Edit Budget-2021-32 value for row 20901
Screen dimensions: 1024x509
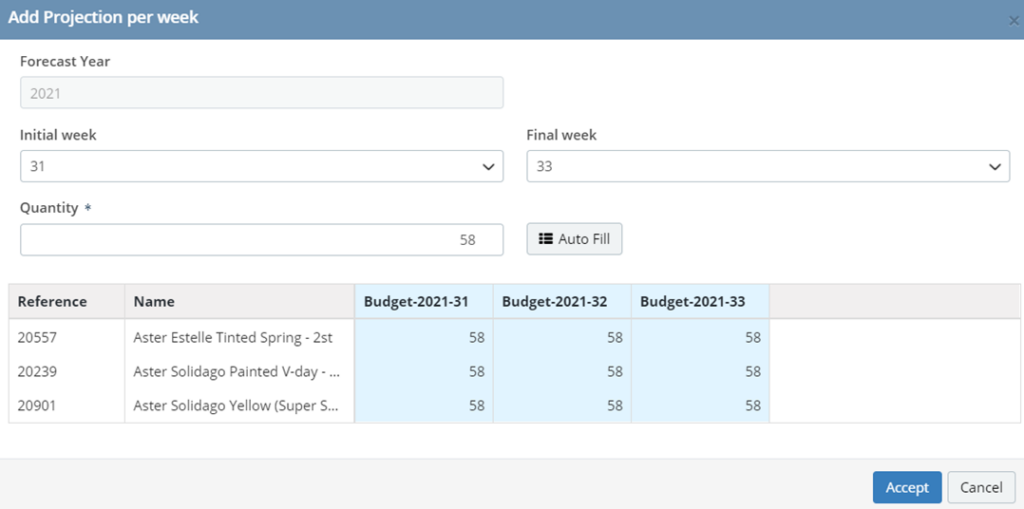(562, 405)
